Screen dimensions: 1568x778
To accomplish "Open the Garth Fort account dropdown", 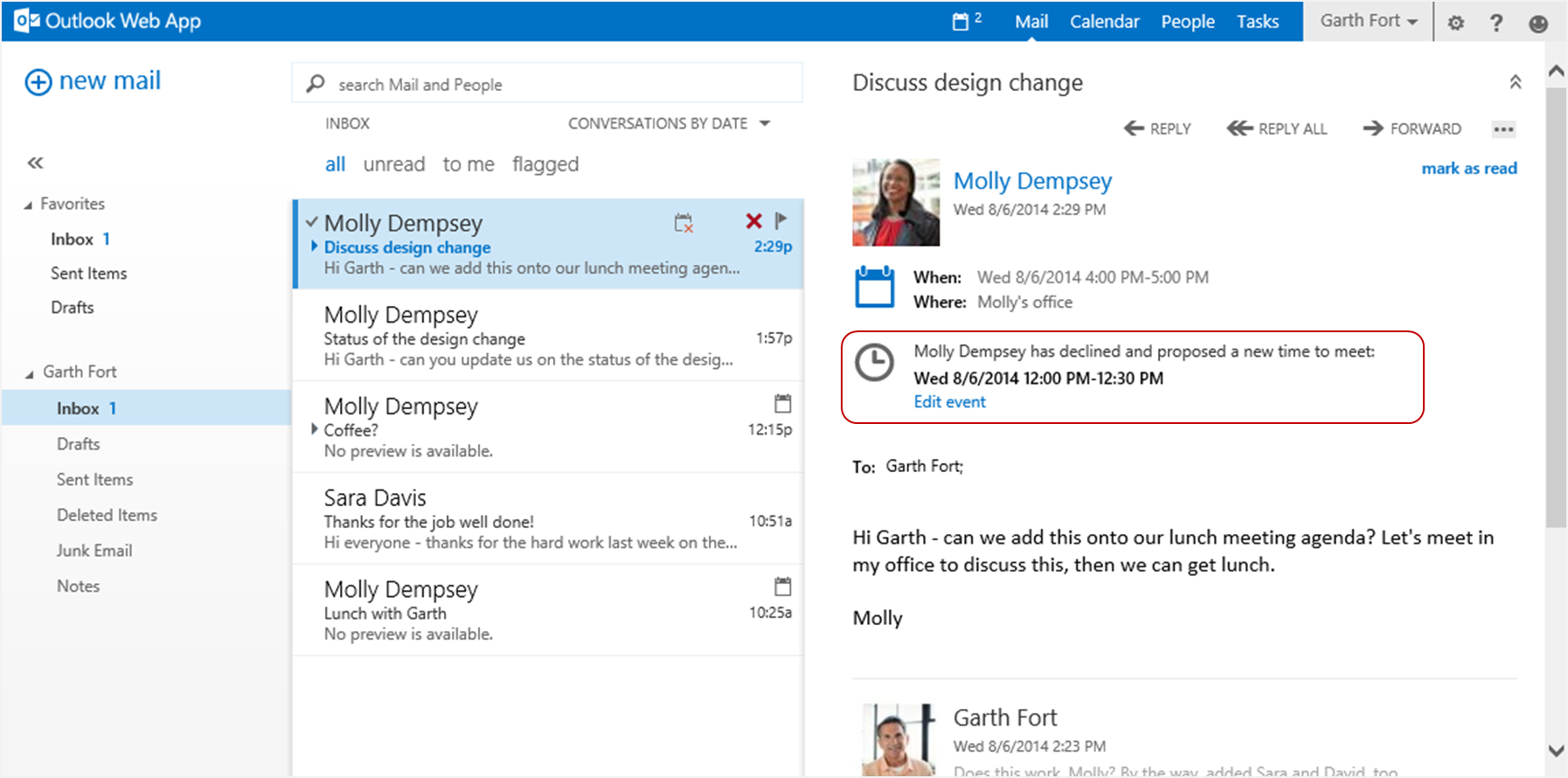I will tap(1369, 21).
